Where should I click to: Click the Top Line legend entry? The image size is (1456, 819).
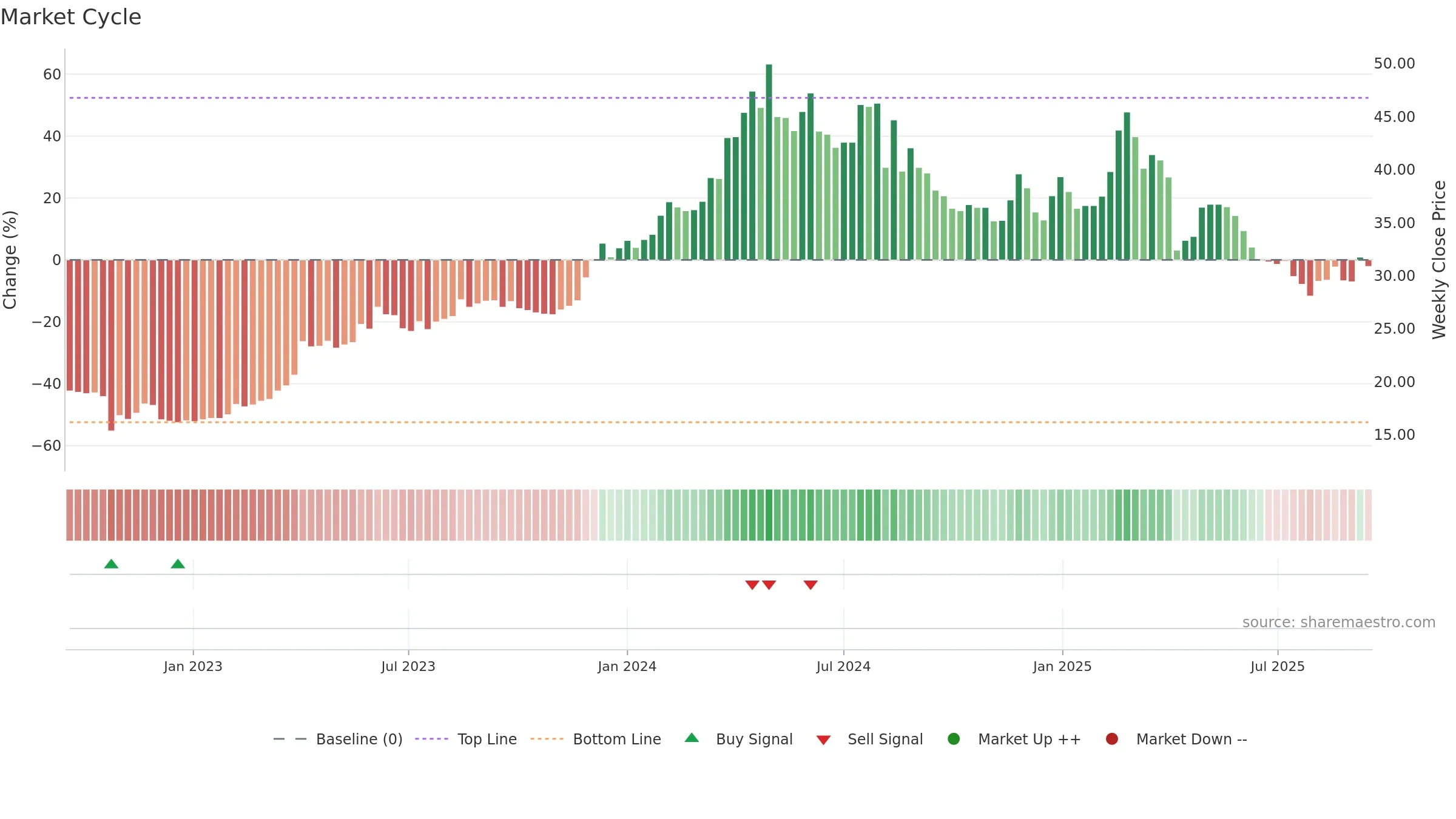click(x=465, y=739)
